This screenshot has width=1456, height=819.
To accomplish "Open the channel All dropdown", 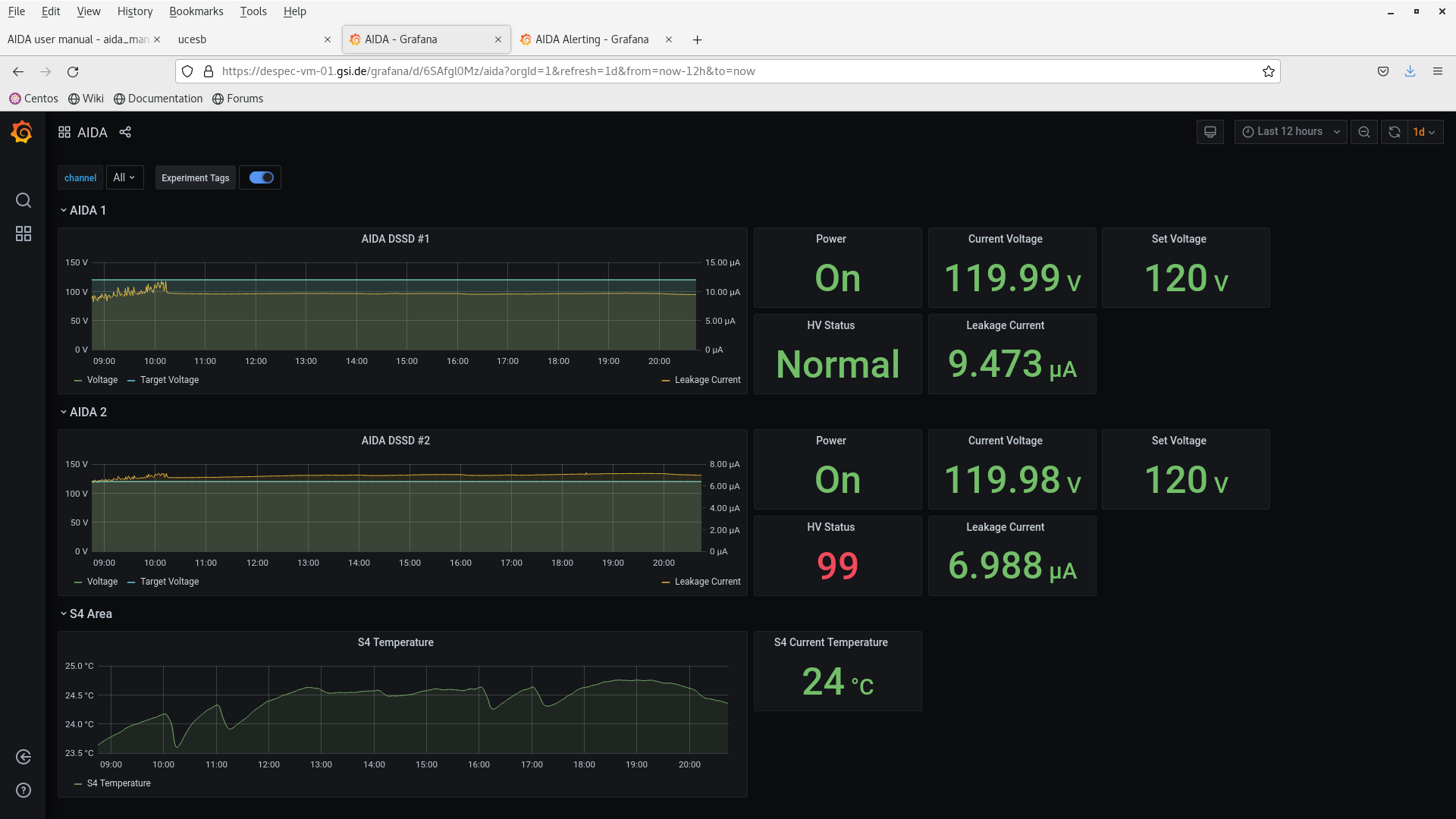I will [x=124, y=177].
